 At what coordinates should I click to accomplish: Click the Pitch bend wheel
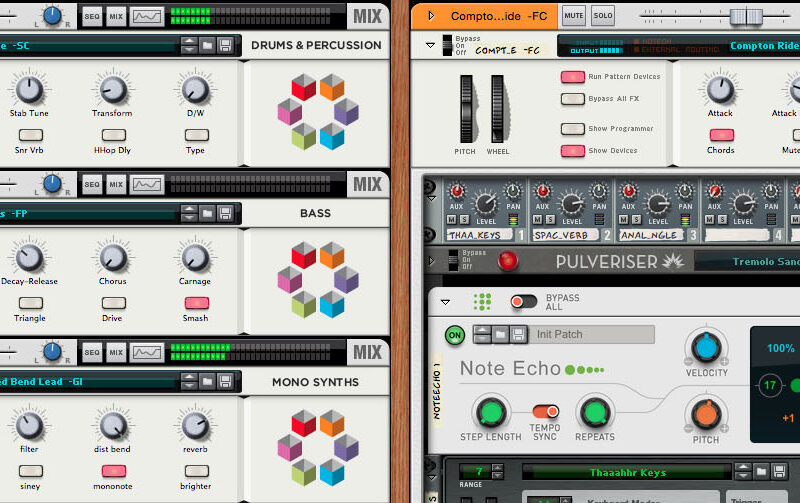tap(466, 109)
